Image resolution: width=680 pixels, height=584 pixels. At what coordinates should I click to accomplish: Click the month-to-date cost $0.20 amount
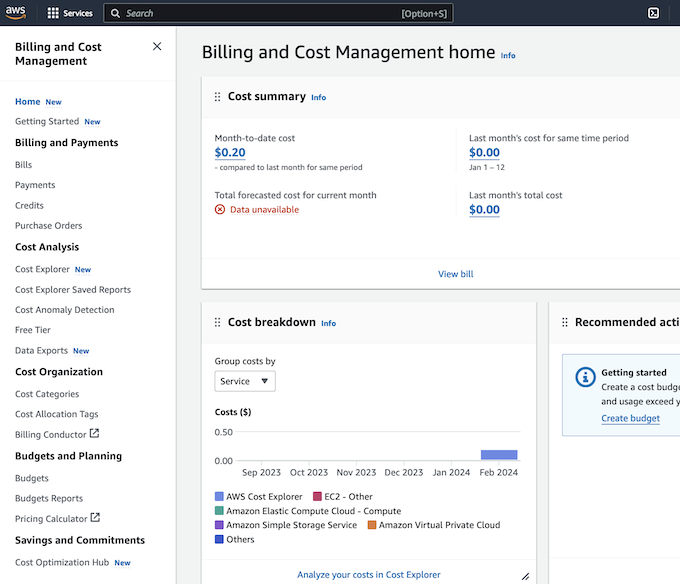(x=230, y=153)
